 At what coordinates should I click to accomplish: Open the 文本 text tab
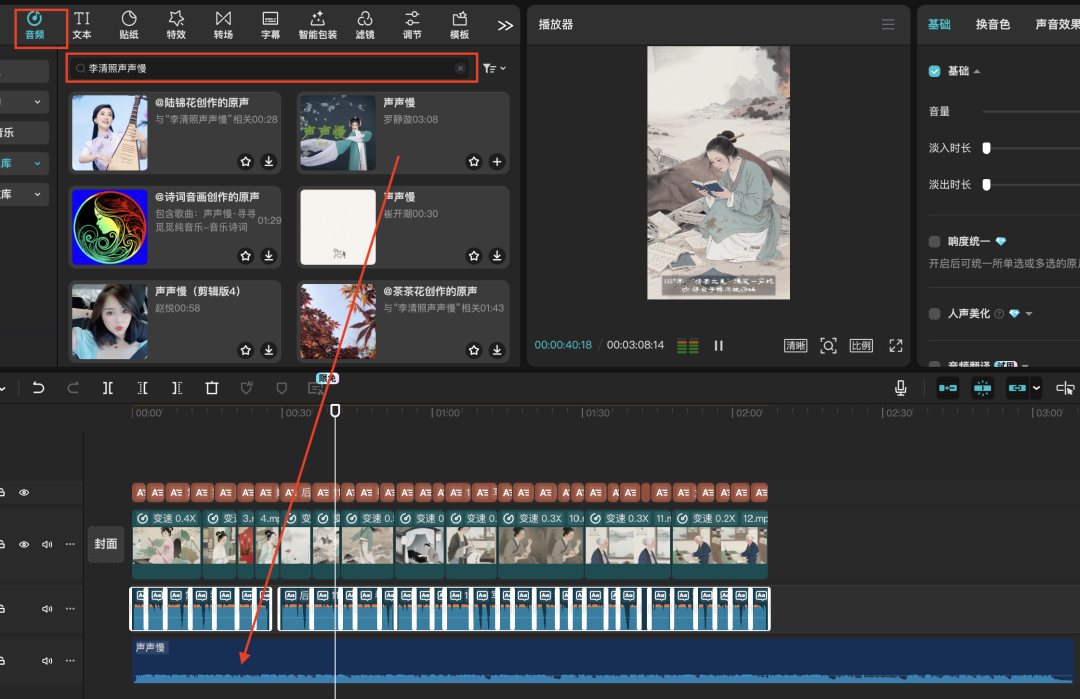pyautogui.click(x=82, y=25)
